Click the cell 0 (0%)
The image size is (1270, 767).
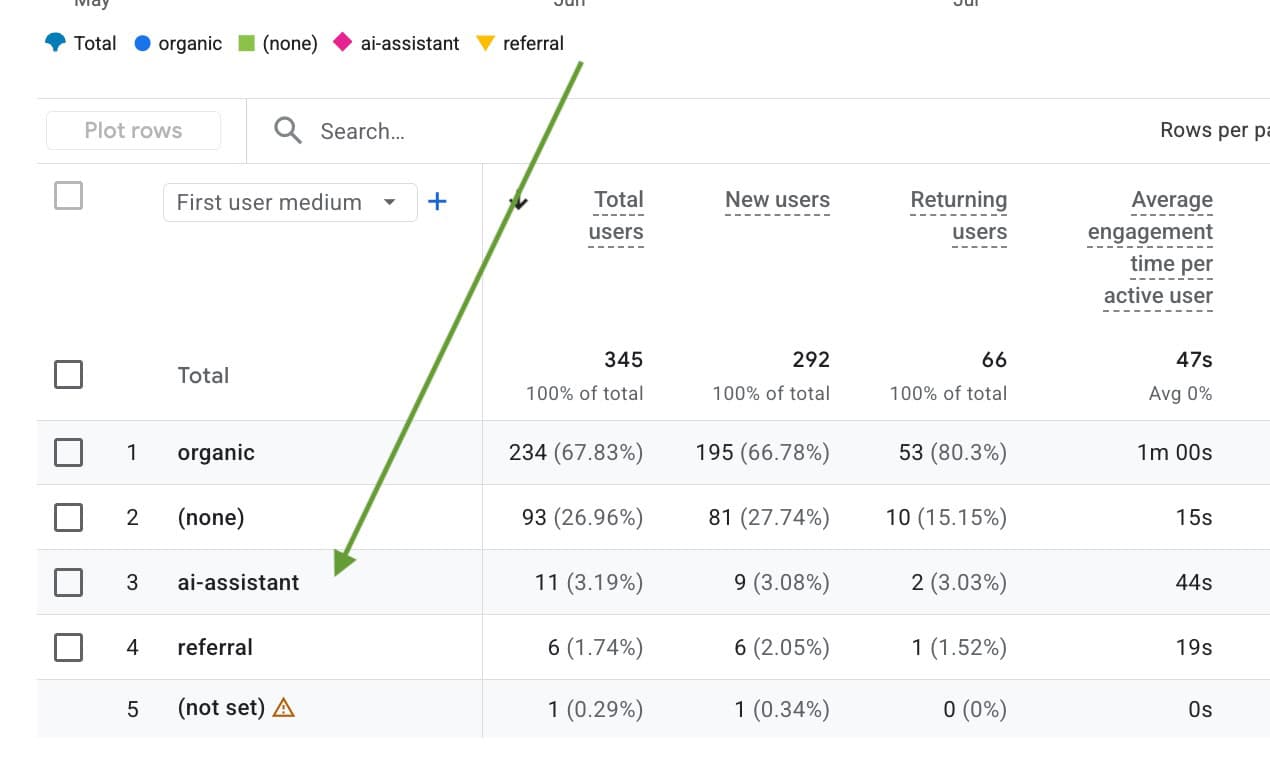tap(975, 709)
